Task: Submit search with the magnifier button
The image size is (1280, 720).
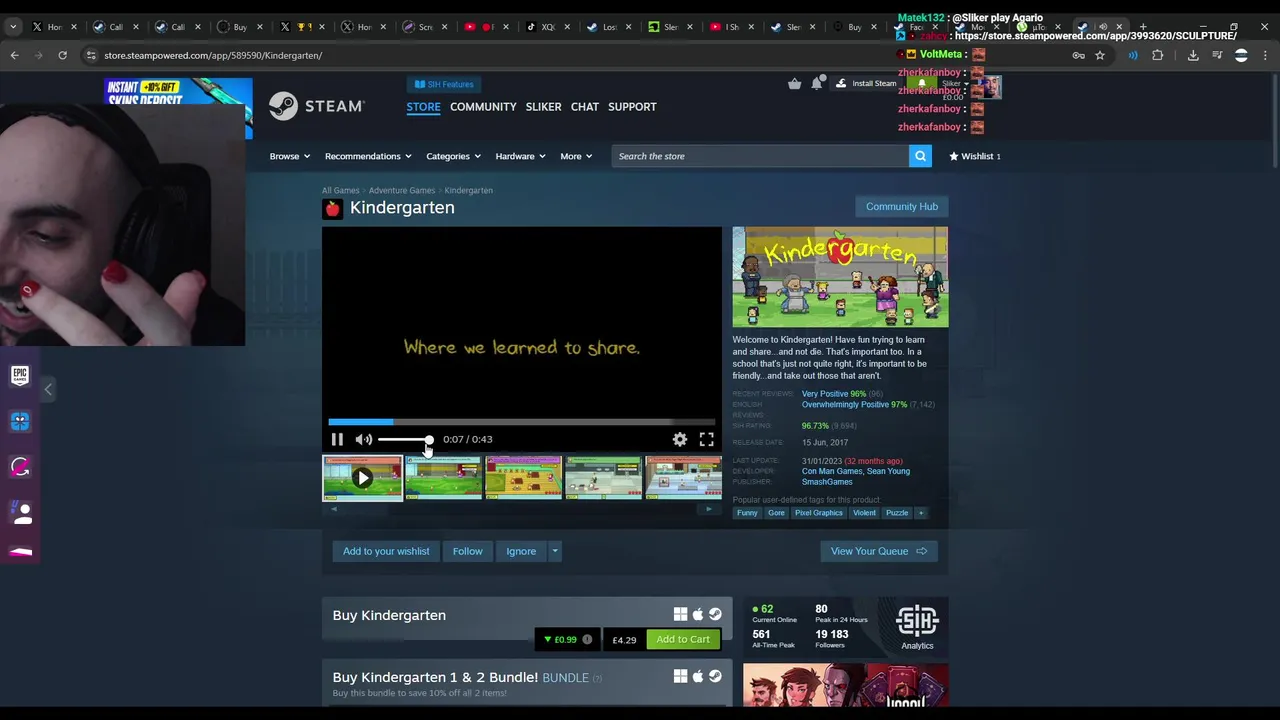Action: (x=920, y=156)
